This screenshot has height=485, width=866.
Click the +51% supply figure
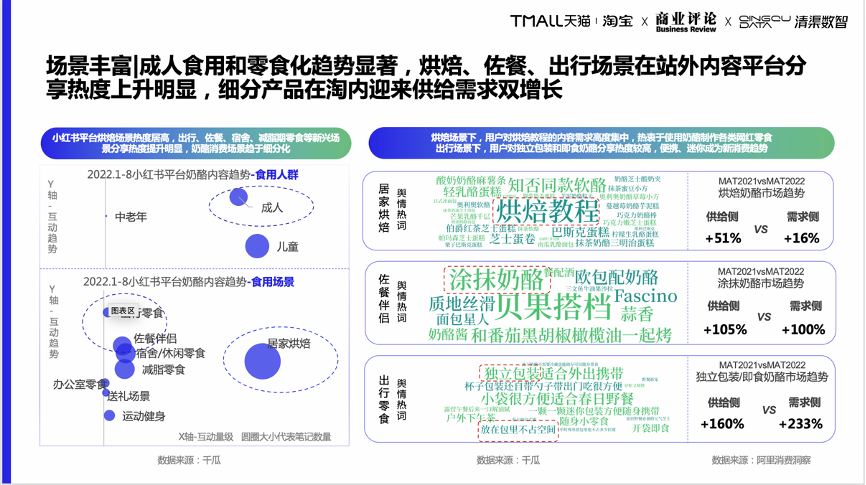point(723,238)
